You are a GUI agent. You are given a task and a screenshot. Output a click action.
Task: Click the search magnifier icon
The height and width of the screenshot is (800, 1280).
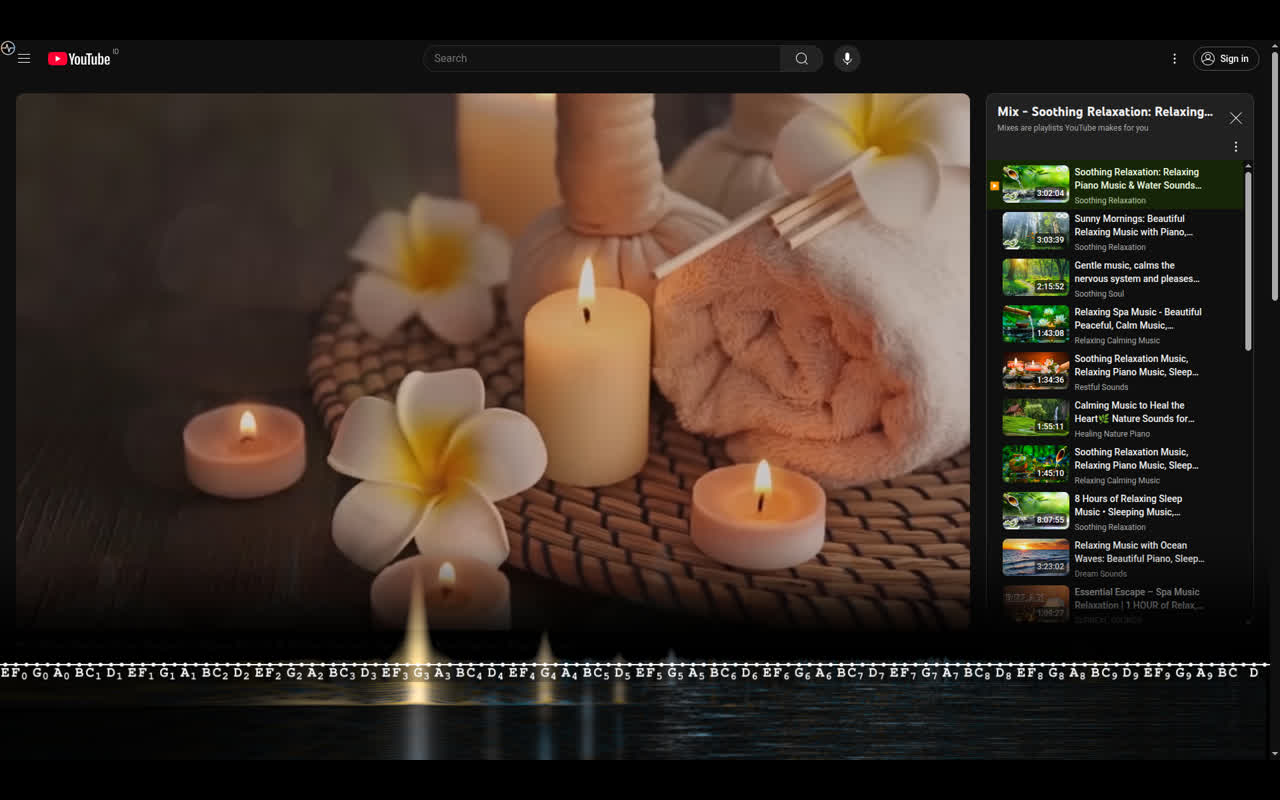point(801,58)
